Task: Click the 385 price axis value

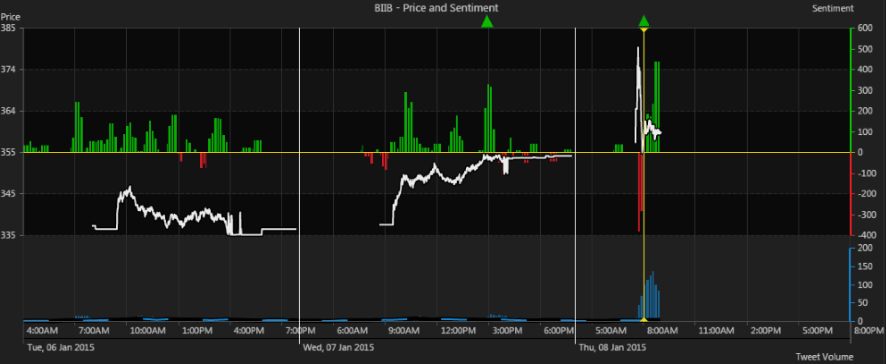Action: pyautogui.click(x=8, y=28)
